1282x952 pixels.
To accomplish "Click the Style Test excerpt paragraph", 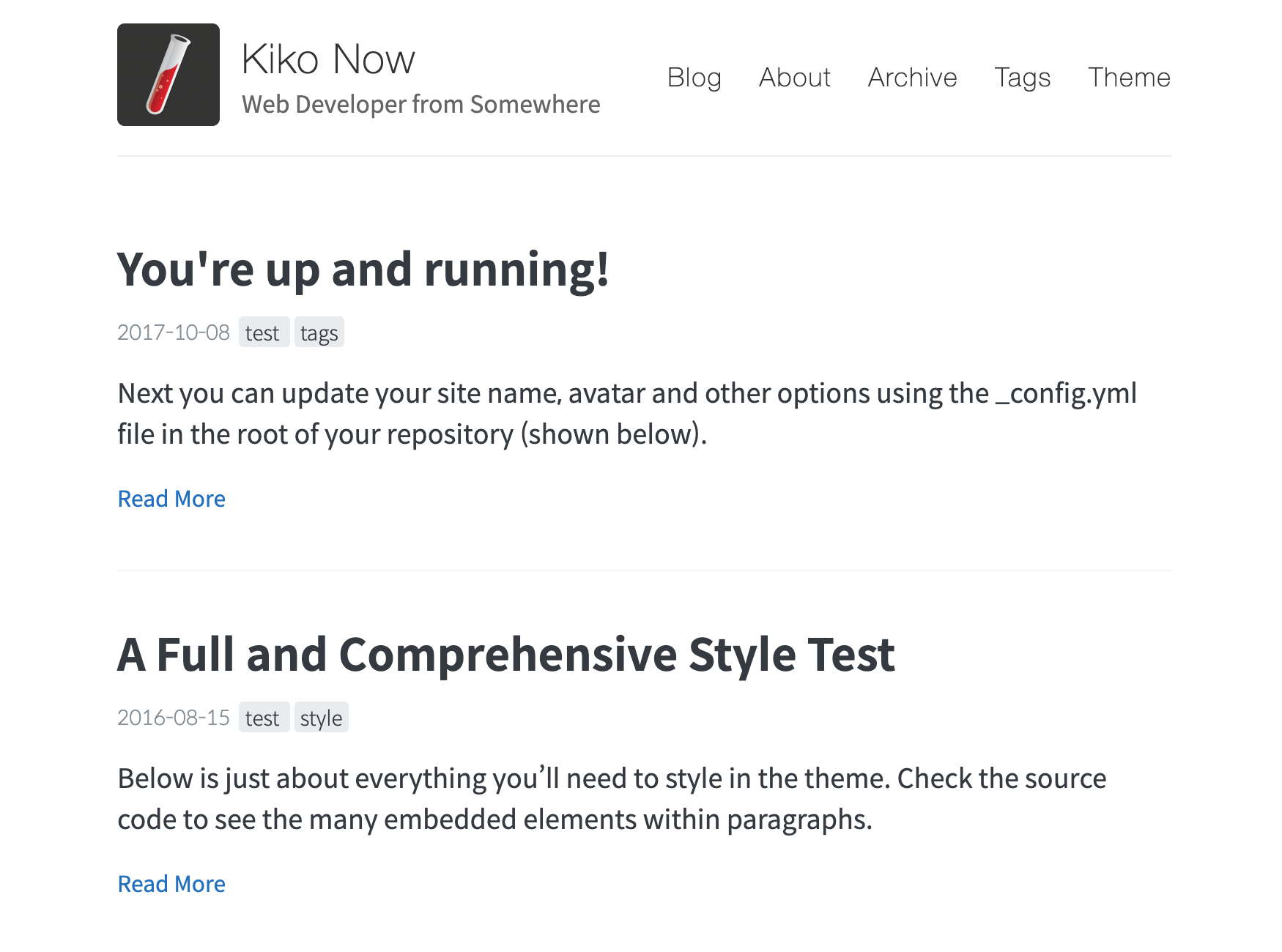I will 612,799.
